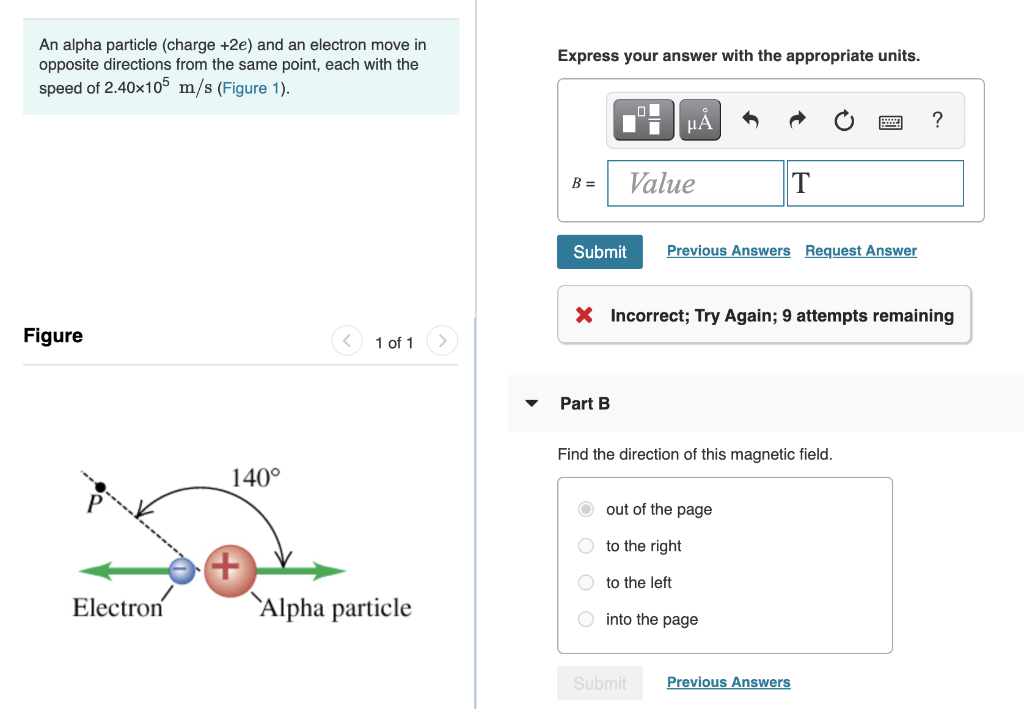The height and width of the screenshot is (709, 1024).
Task: Select the units (μÅ) entry icon
Action: 697,119
